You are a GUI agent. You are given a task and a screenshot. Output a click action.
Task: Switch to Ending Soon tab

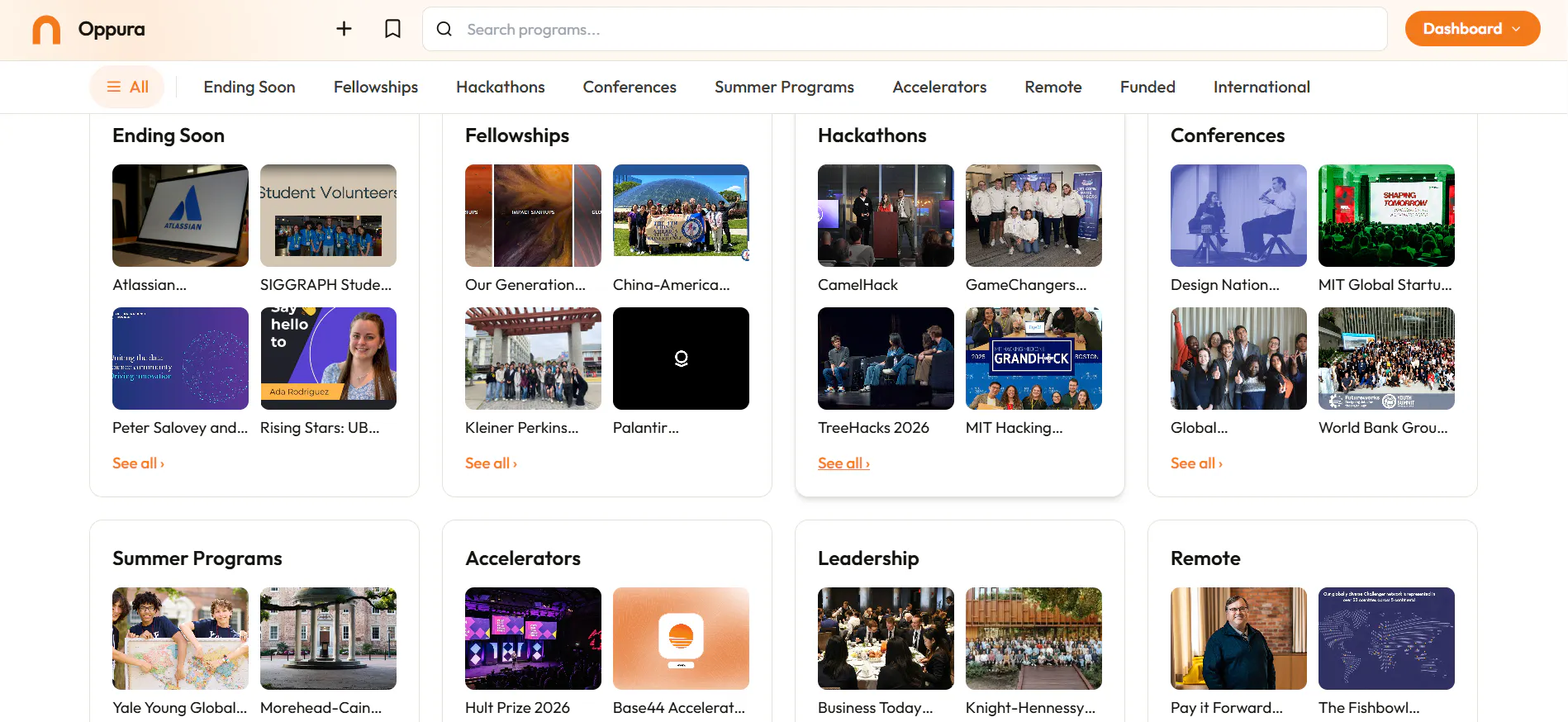point(249,87)
